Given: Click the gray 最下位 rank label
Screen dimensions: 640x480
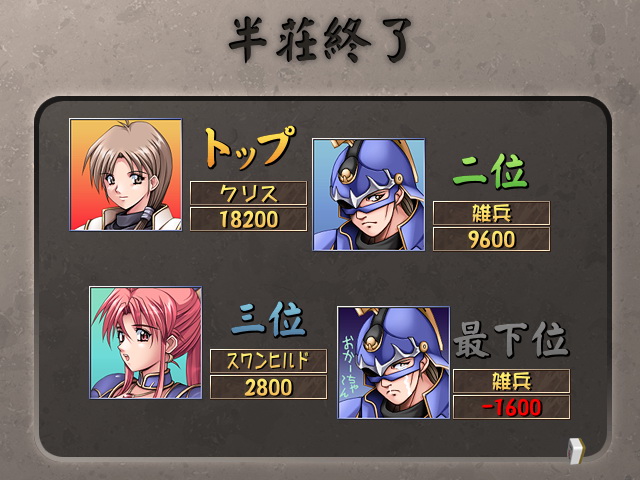Looking at the screenshot, I should pos(511,340).
